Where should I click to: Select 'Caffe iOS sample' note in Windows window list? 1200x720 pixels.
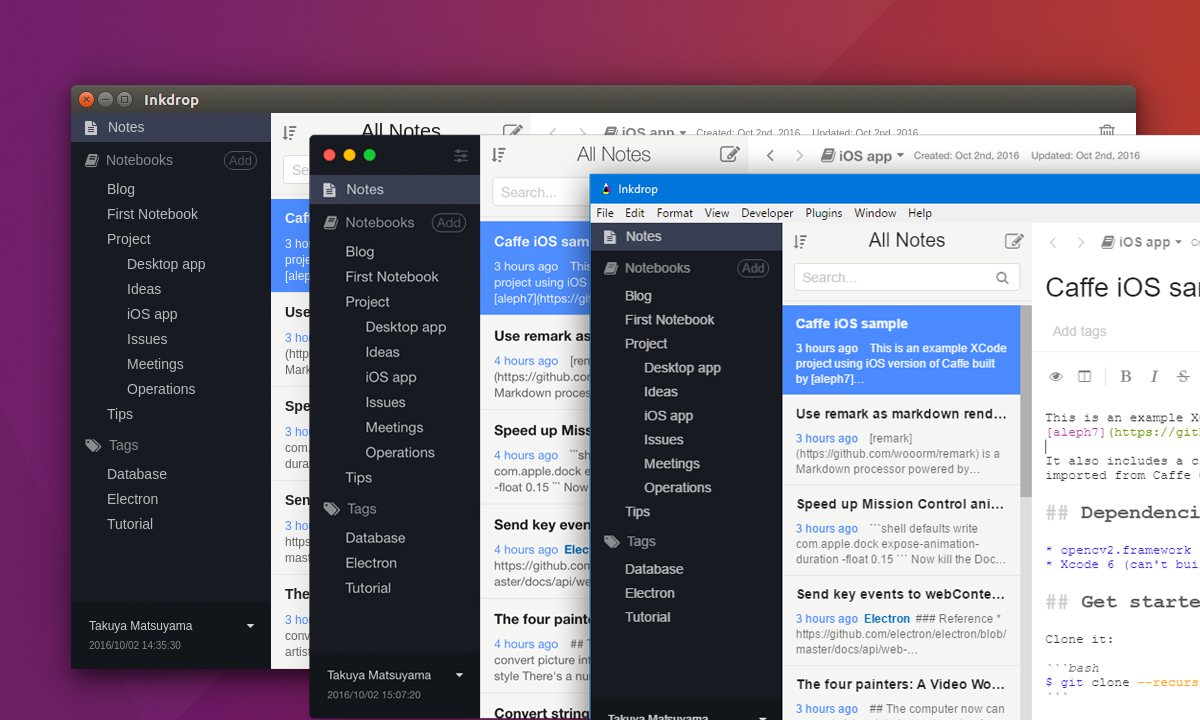901,350
